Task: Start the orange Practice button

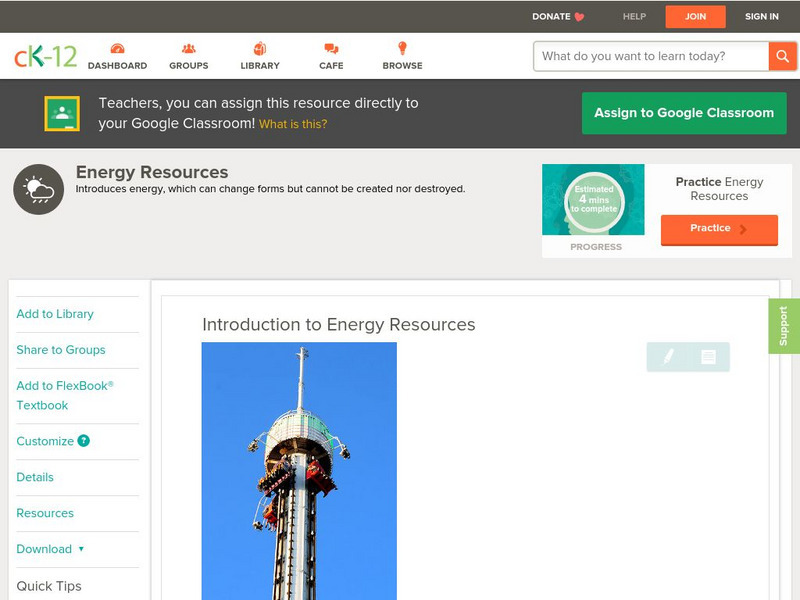Action: (x=718, y=229)
